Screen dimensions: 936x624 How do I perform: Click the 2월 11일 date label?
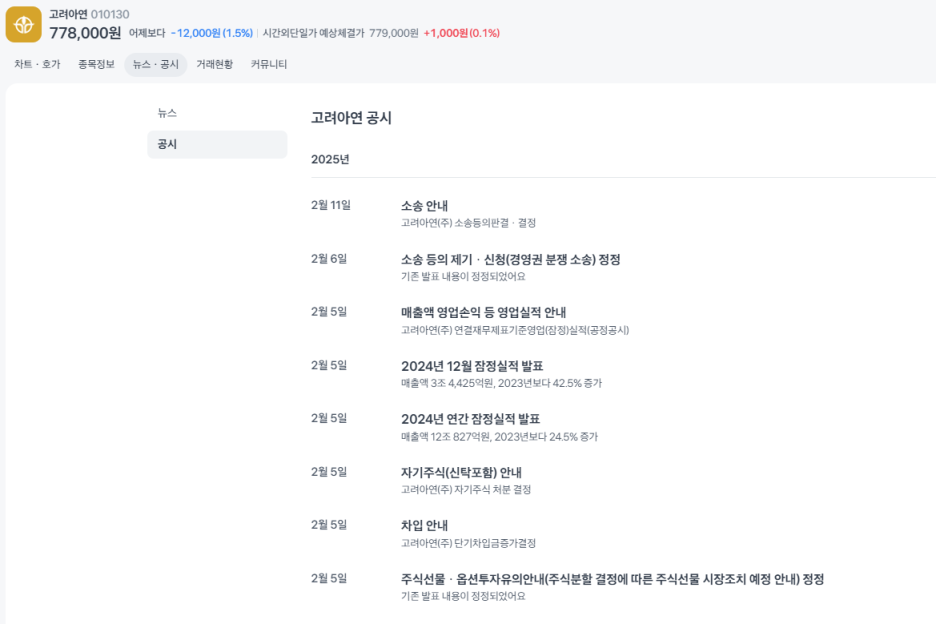pyautogui.click(x=331, y=205)
